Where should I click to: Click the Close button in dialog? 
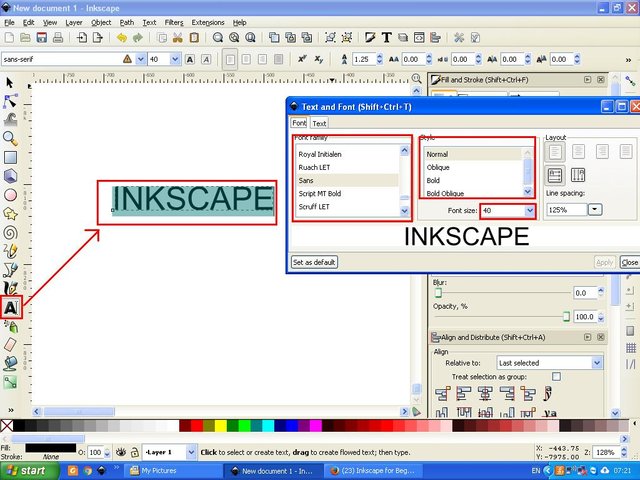(x=629, y=262)
